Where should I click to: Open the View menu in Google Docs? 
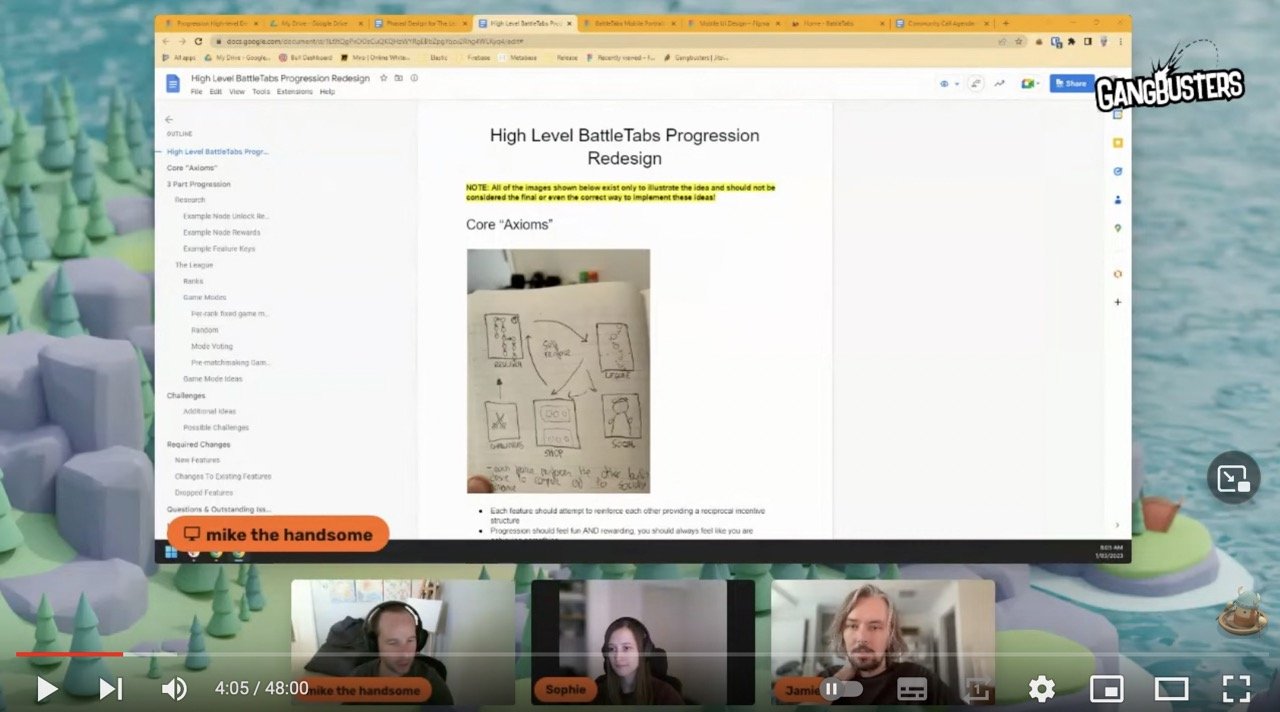(x=237, y=92)
